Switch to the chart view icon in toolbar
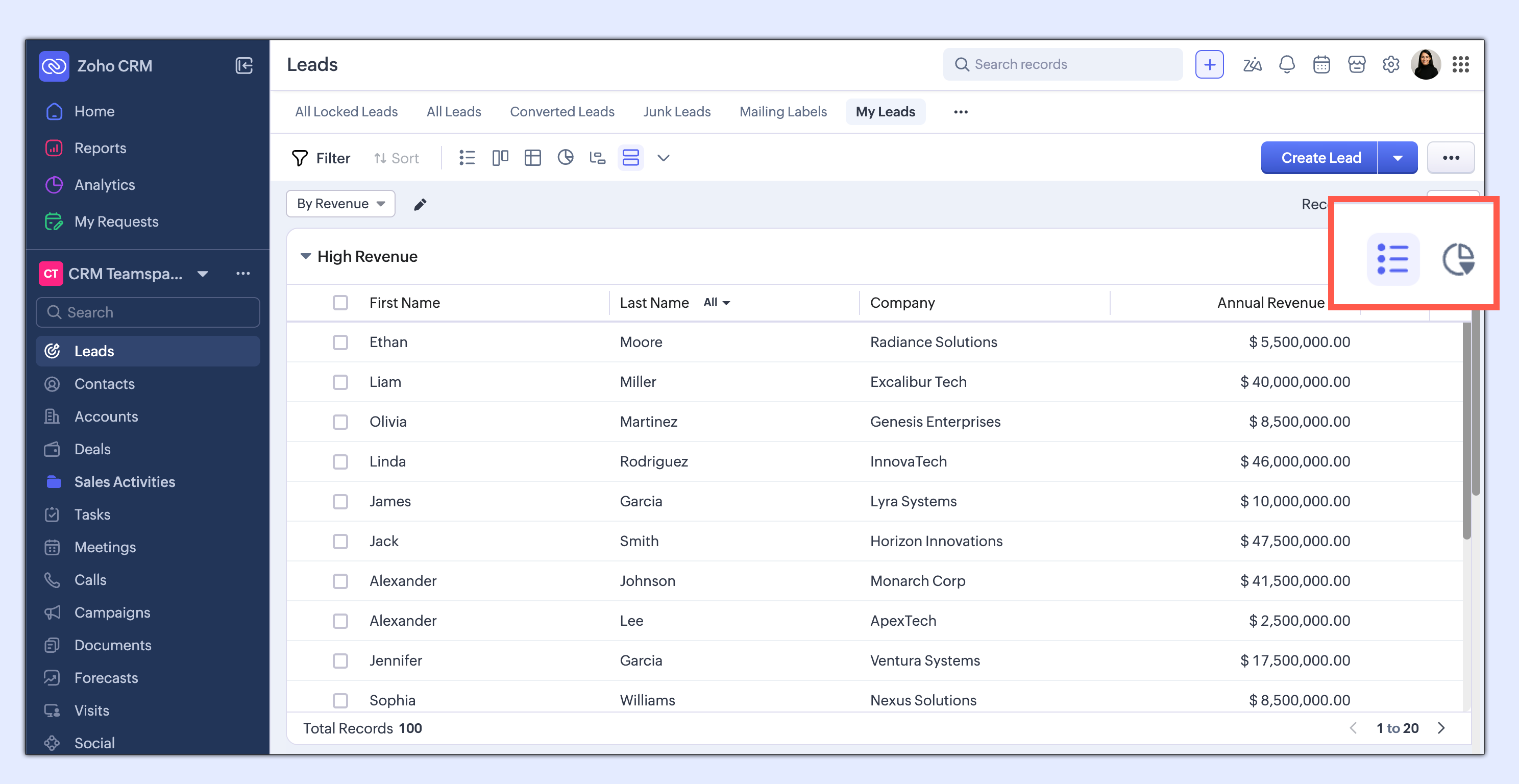This screenshot has width=1519, height=784. [x=565, y=158]
